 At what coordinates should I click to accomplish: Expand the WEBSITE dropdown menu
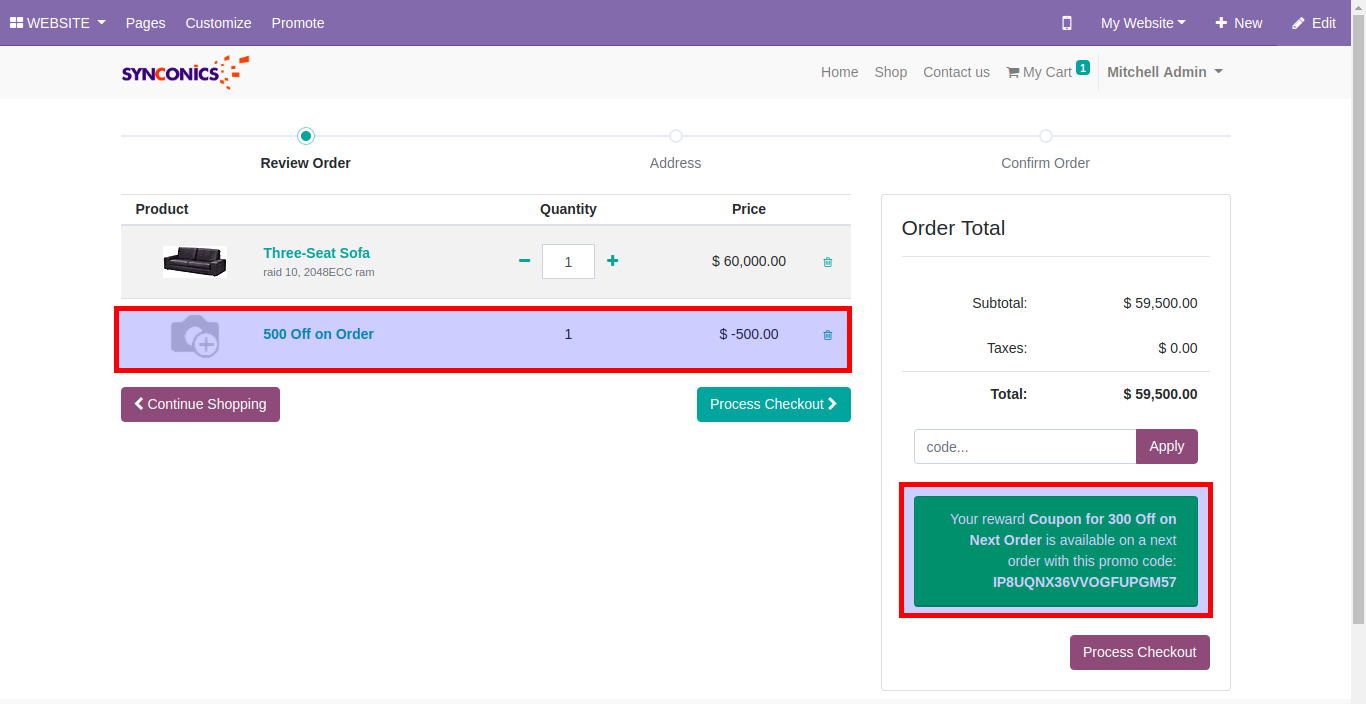(58, 23)
